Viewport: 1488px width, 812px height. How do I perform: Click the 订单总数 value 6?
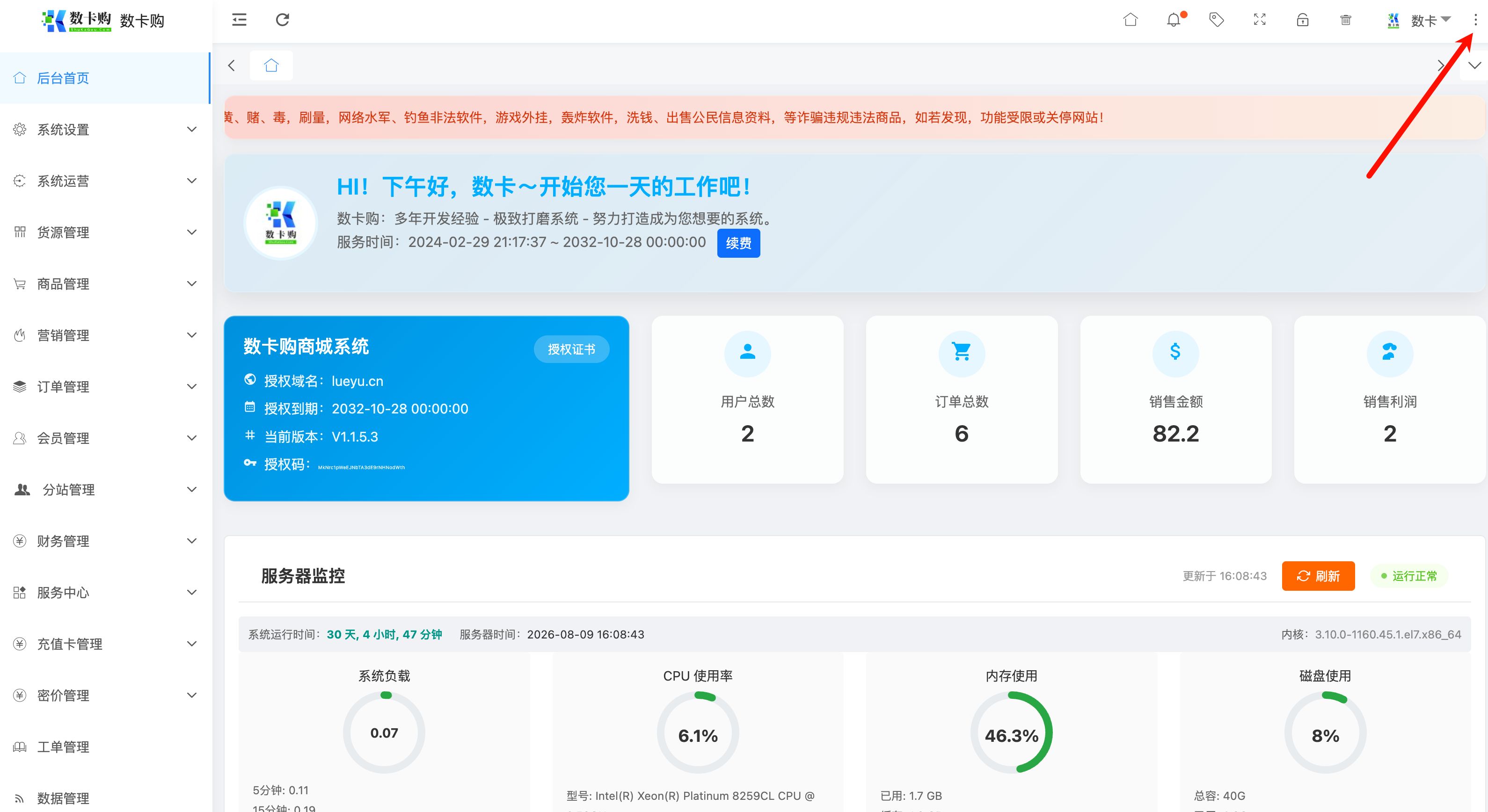(x=962, y=433)
